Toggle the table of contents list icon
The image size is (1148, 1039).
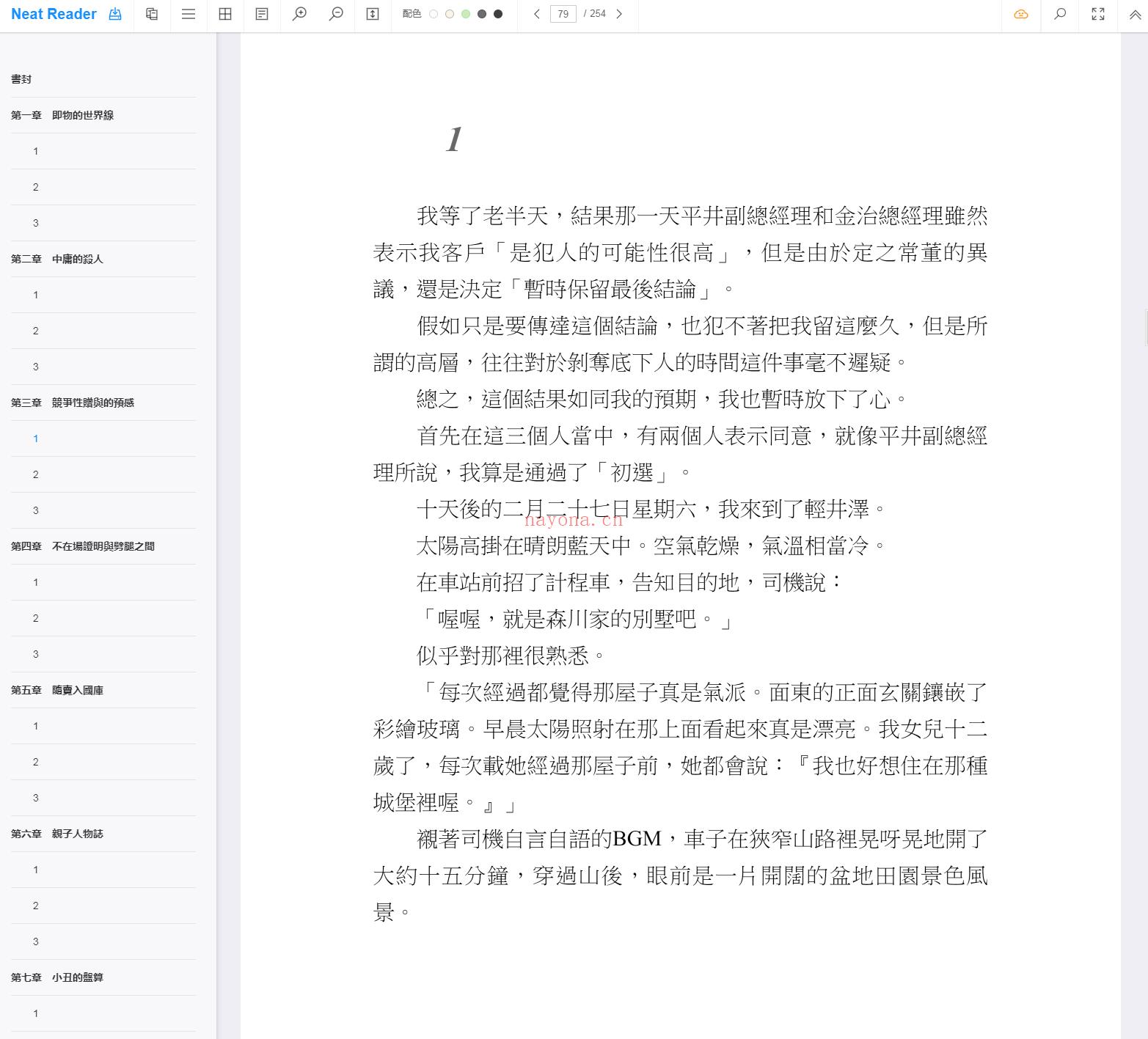click(x=189, y=14)
